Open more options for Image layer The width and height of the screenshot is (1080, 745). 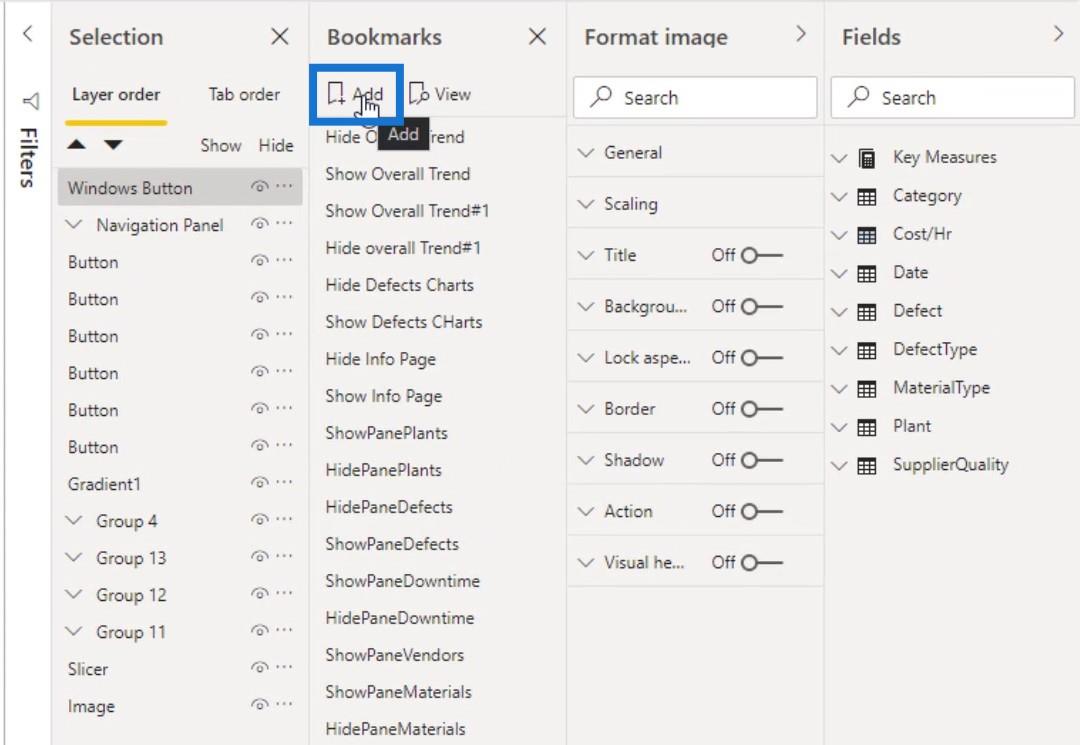(284, 704)
